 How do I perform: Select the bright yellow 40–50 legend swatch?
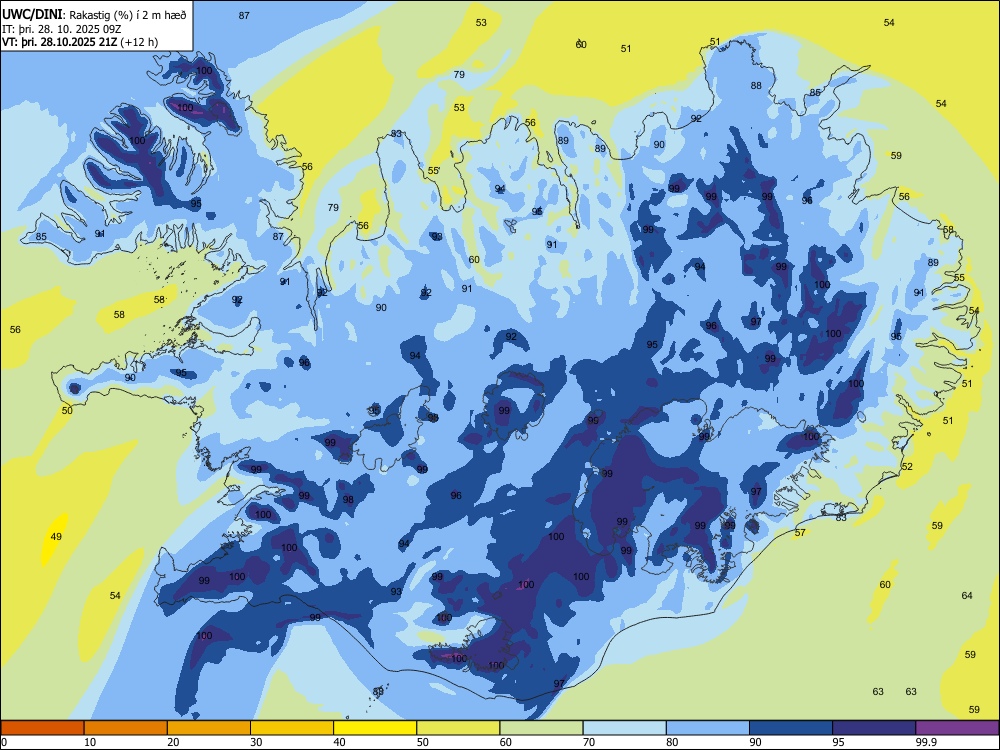[375, 728]
